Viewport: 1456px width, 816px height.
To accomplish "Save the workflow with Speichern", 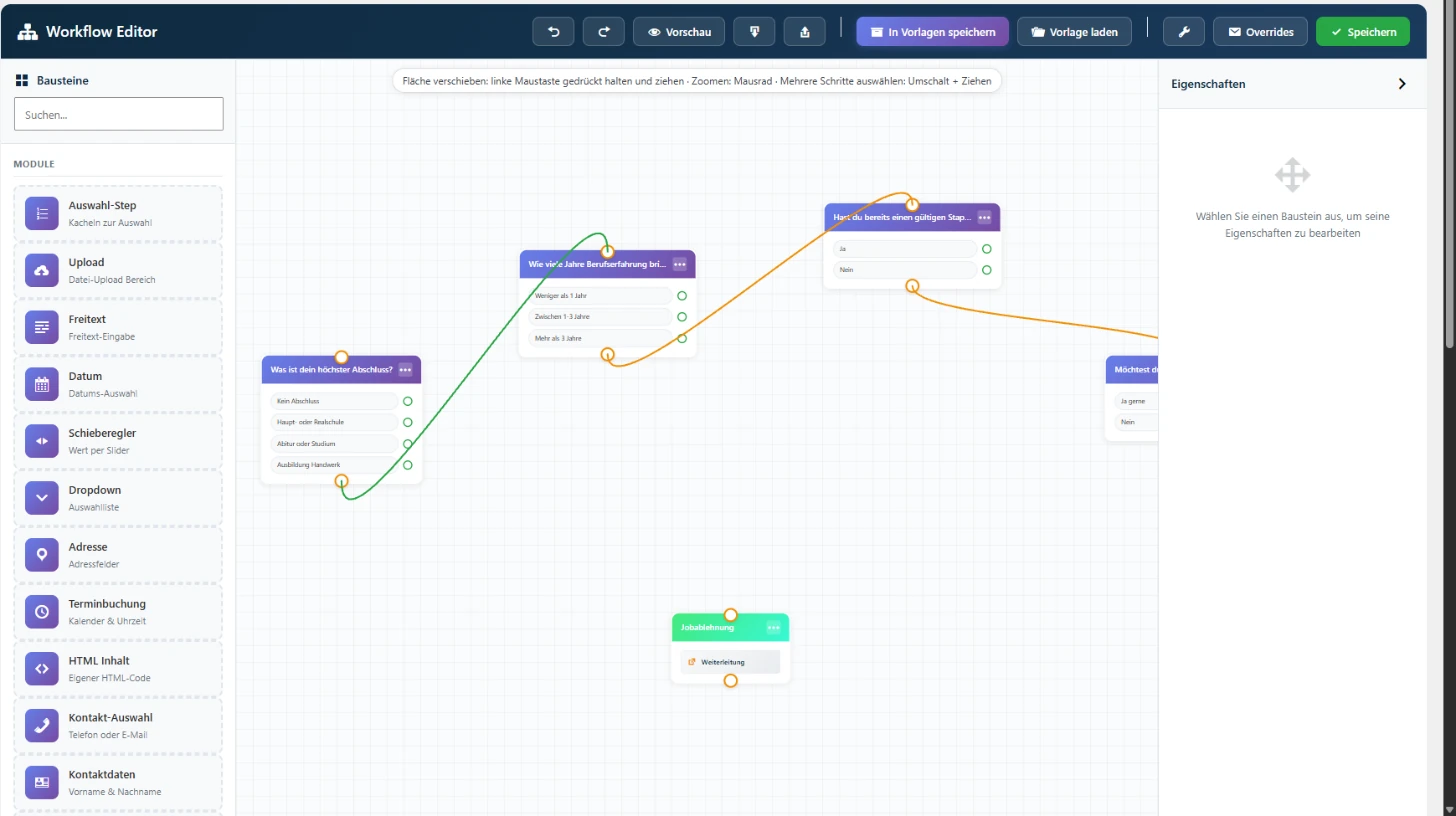I will [x=1363, y=32].
